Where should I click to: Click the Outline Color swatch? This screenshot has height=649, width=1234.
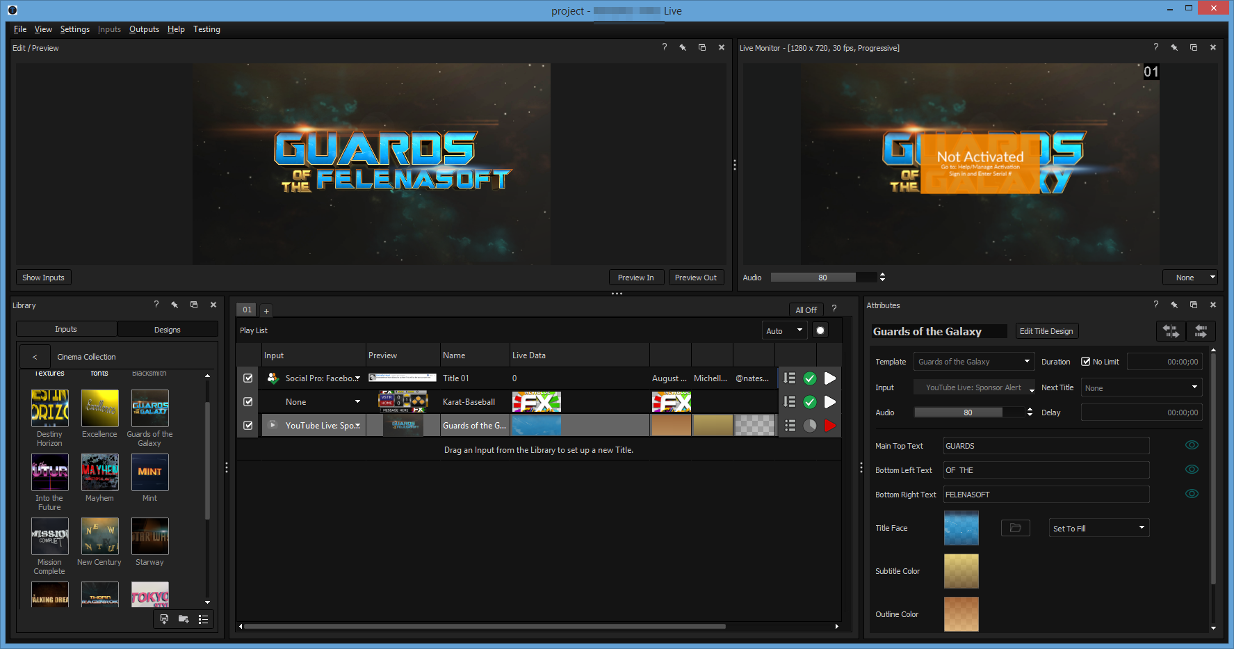tap(961, 614)
